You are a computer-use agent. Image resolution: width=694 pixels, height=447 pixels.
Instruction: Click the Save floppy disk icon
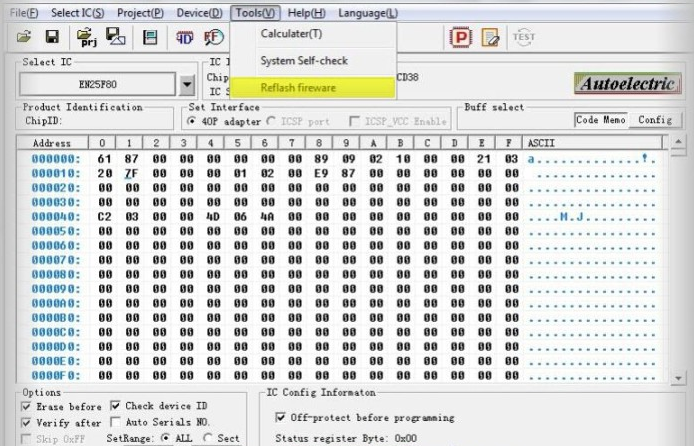coord(52,37)
